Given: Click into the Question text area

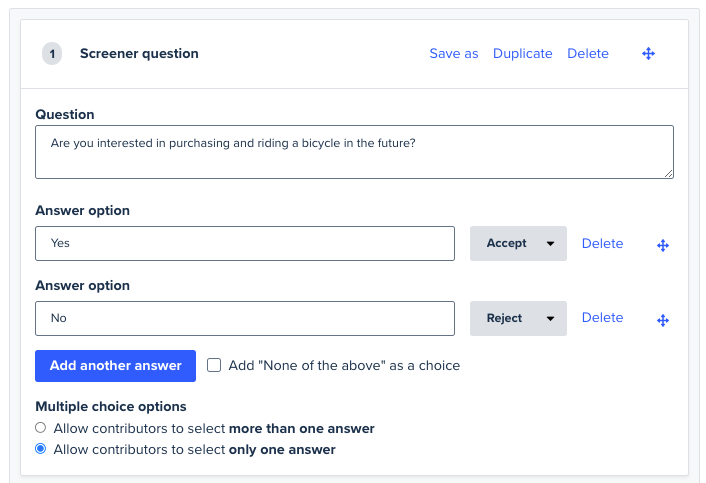Looking at the screenshot, I should coord(354,152).
